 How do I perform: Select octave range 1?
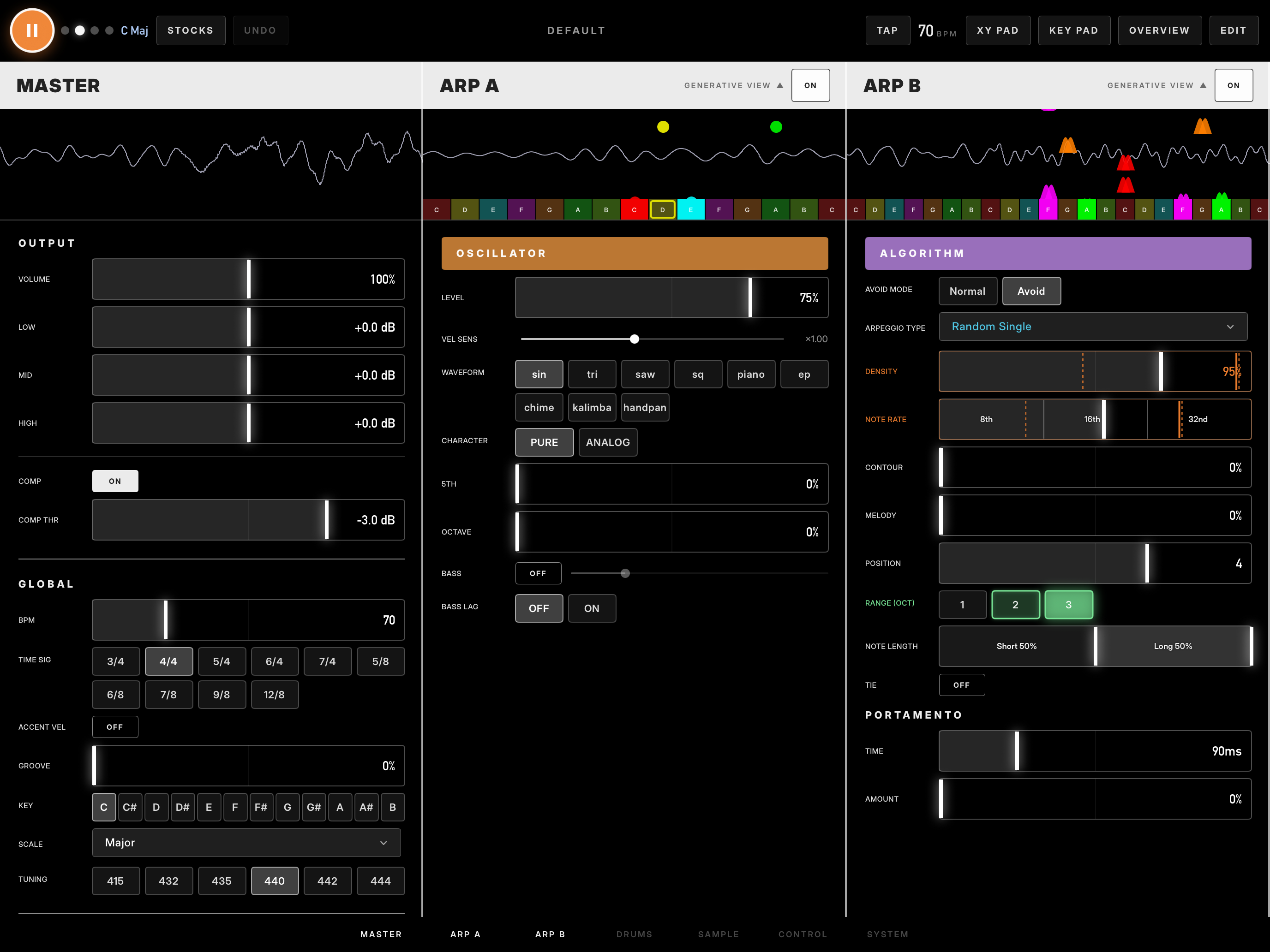pos(962,605)
